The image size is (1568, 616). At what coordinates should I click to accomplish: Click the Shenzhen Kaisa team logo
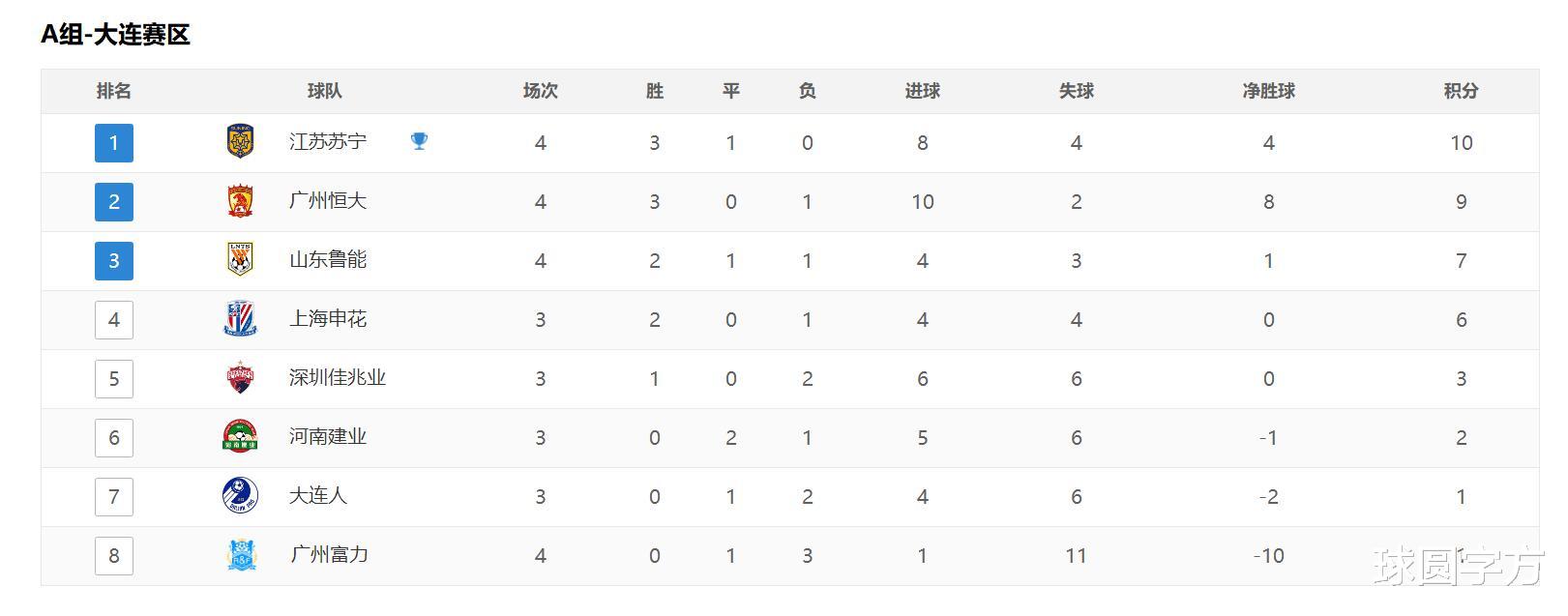point(240,378)
